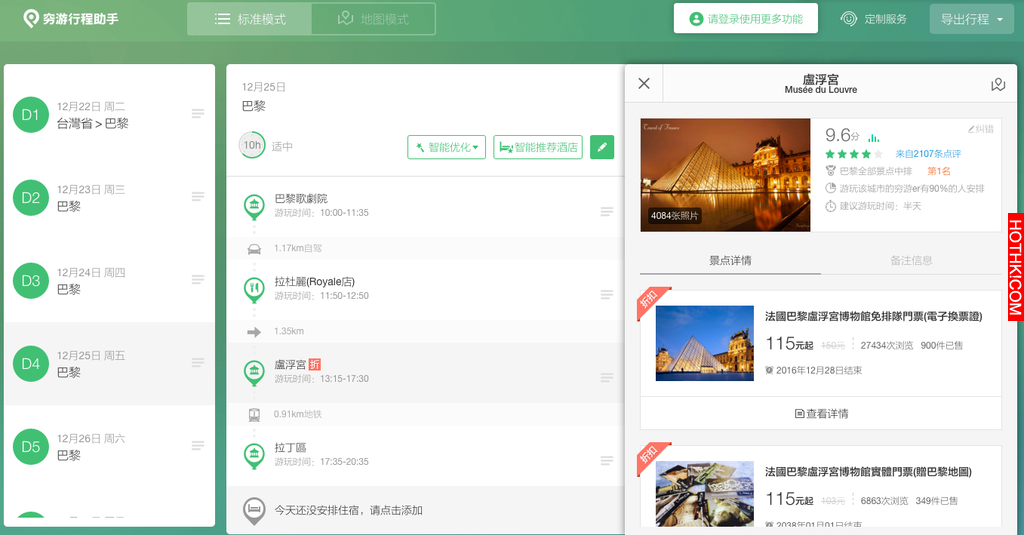Image resolution: width=1024 pixels, height=535 pixels.
Task: Click the red 折 discount badge
Action: [x=315, y=365]
